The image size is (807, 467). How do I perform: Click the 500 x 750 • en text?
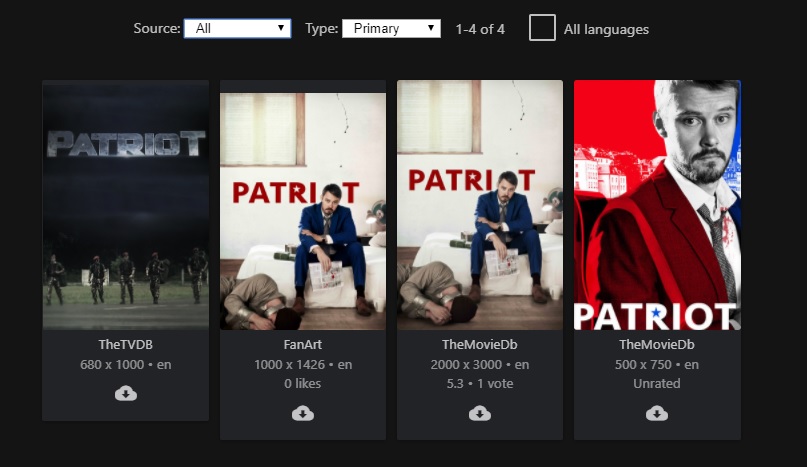tap(657, 365)
